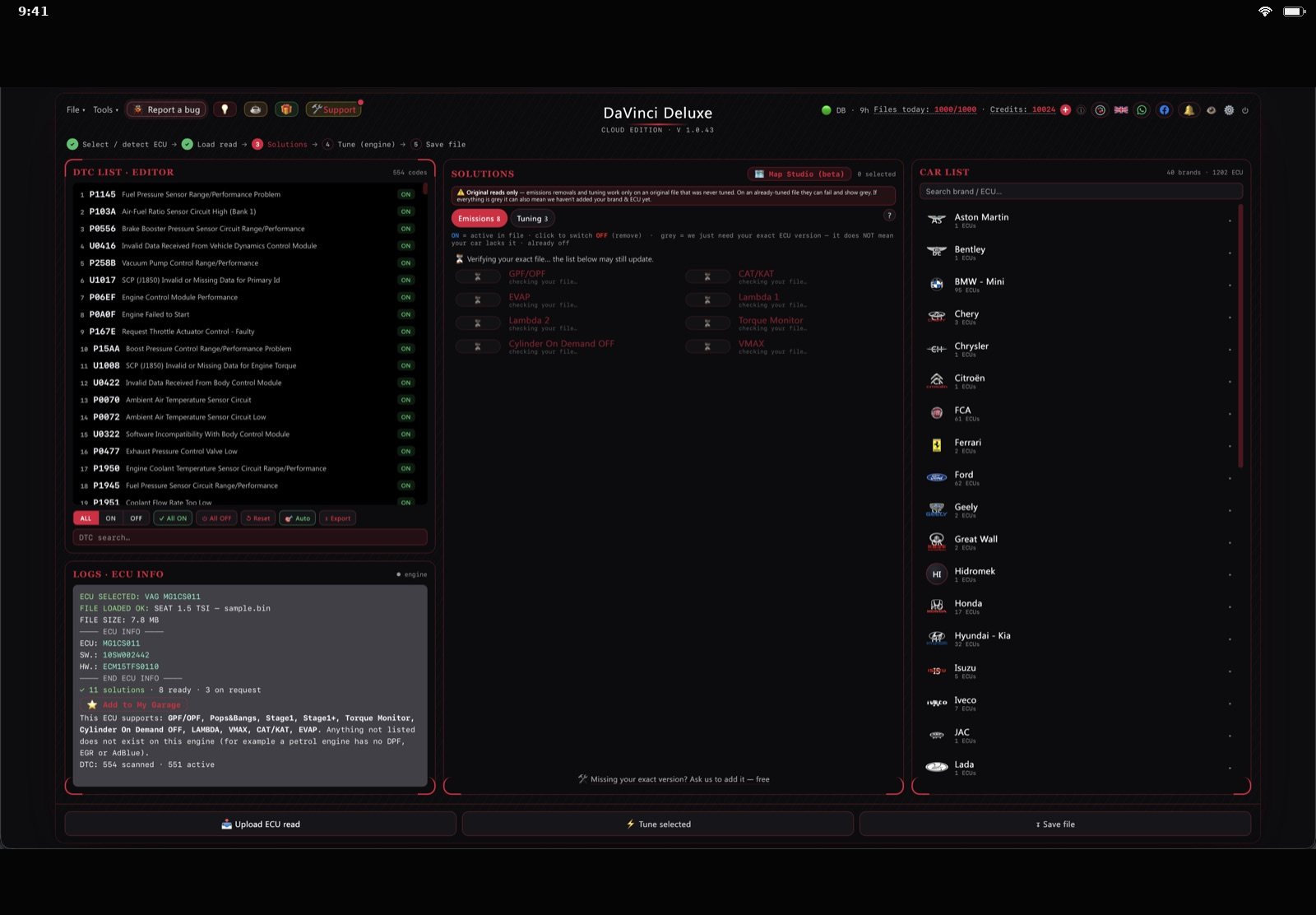Viewport: 1316px width, 915px height.
Task: Switch to Tuning tab
Action: [x=532, y=218]
